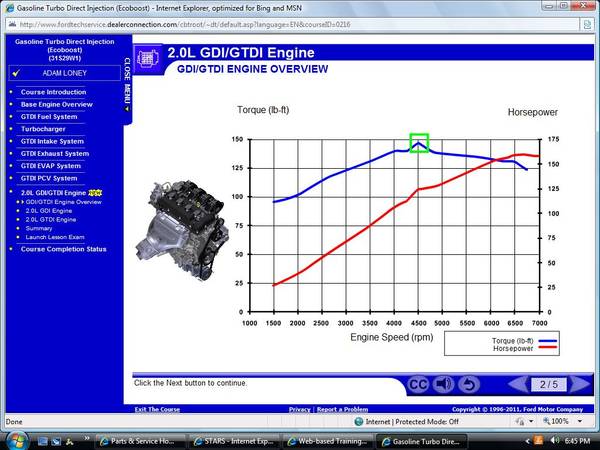This screenshot has height=450, width=600.
Task: Select Launch Lesson Exam item
Action: tap(55, 237)
